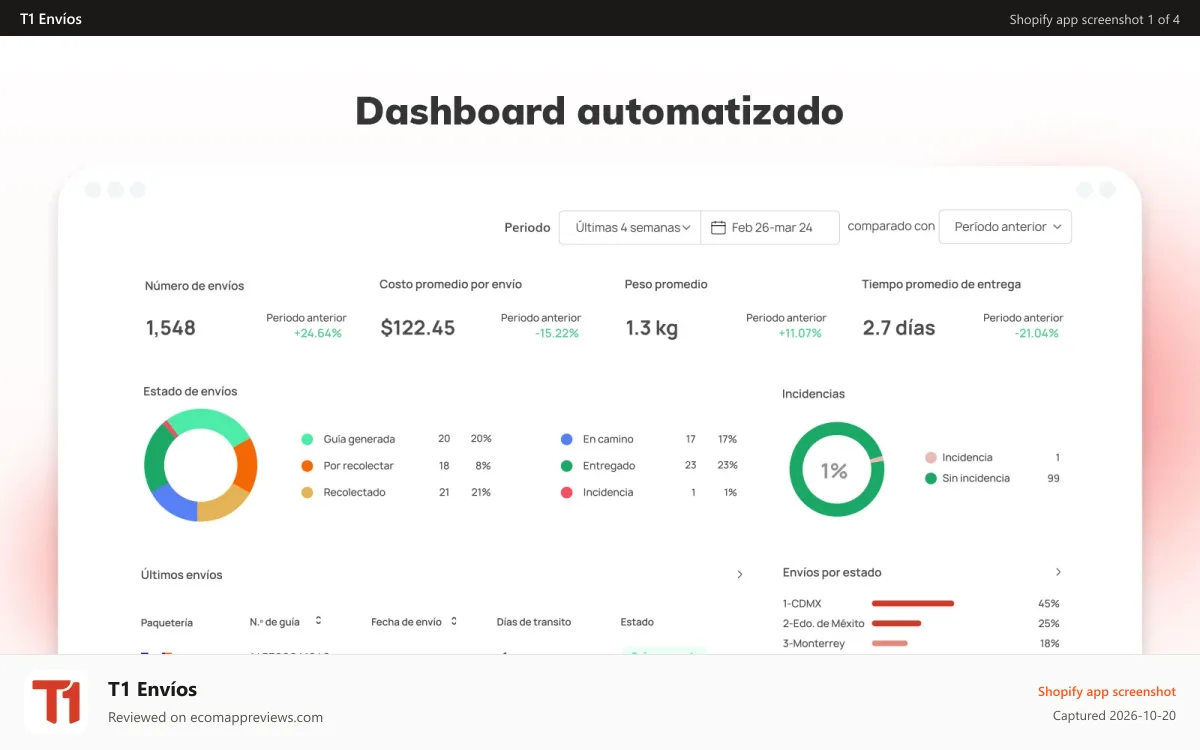1200x750 pixels.
Task: Click the blue En camino legend dot
Action: [567, 439]
